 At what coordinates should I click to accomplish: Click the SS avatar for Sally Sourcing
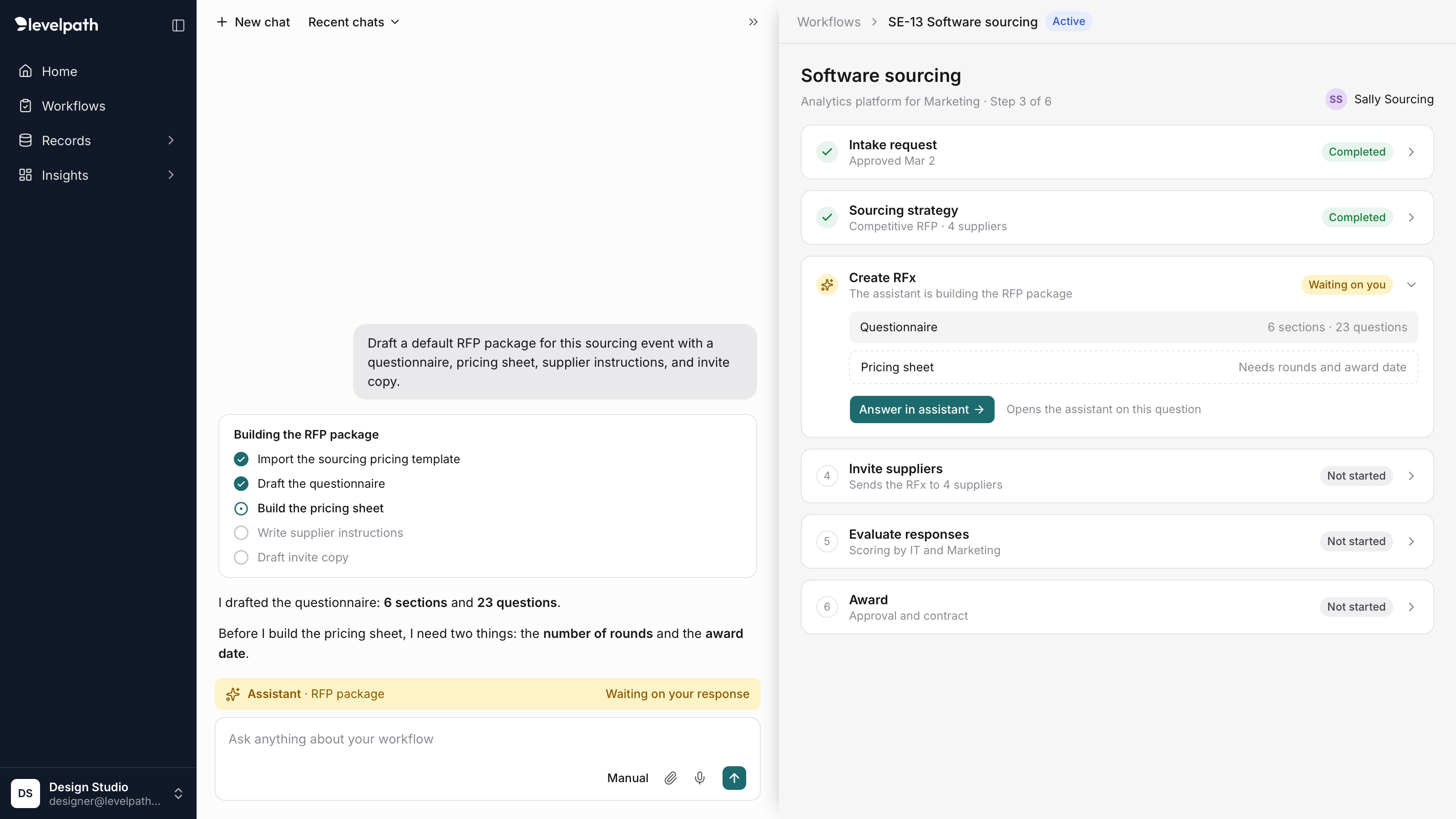coord(1335,100)
